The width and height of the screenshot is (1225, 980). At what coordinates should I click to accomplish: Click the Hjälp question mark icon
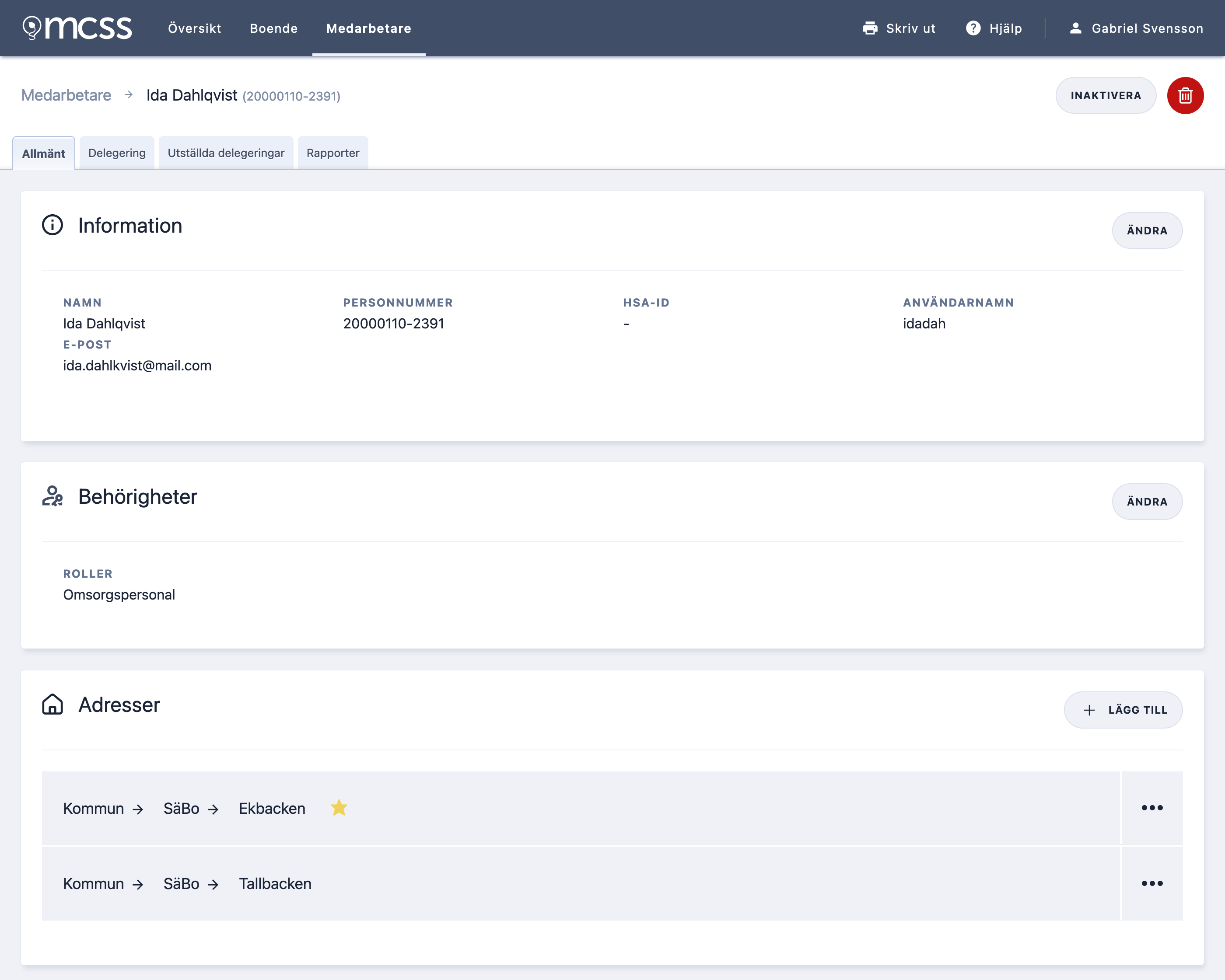[x=973, y=28]
